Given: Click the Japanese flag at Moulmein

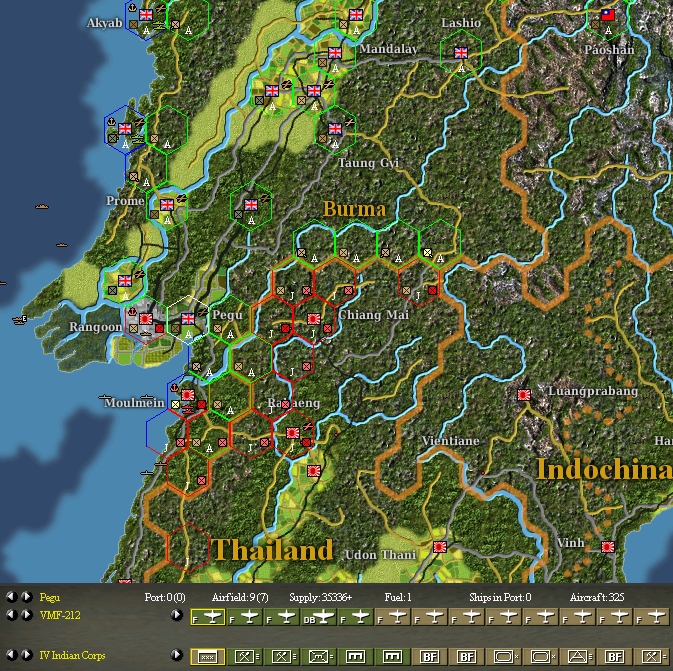Looking at the screenshot, I should coord(188,395).
